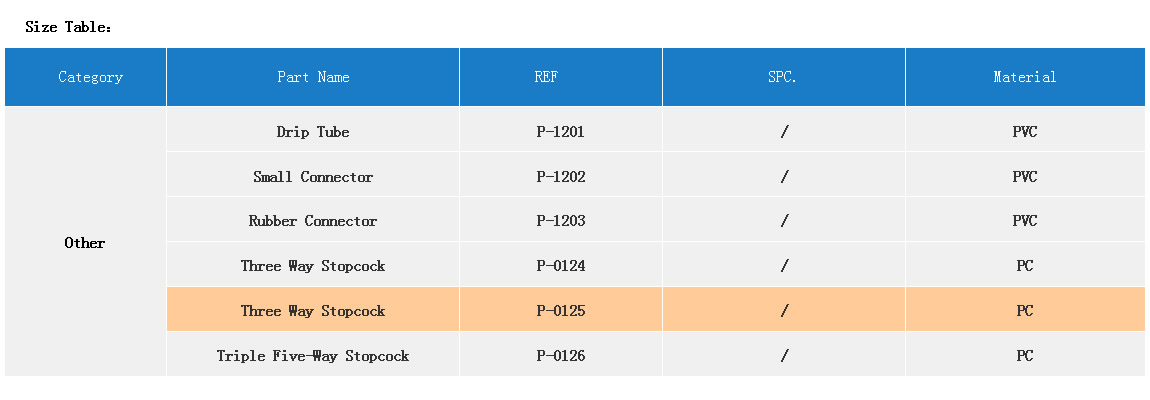
Task: Click the Size Table heading text
Action: 68,27
